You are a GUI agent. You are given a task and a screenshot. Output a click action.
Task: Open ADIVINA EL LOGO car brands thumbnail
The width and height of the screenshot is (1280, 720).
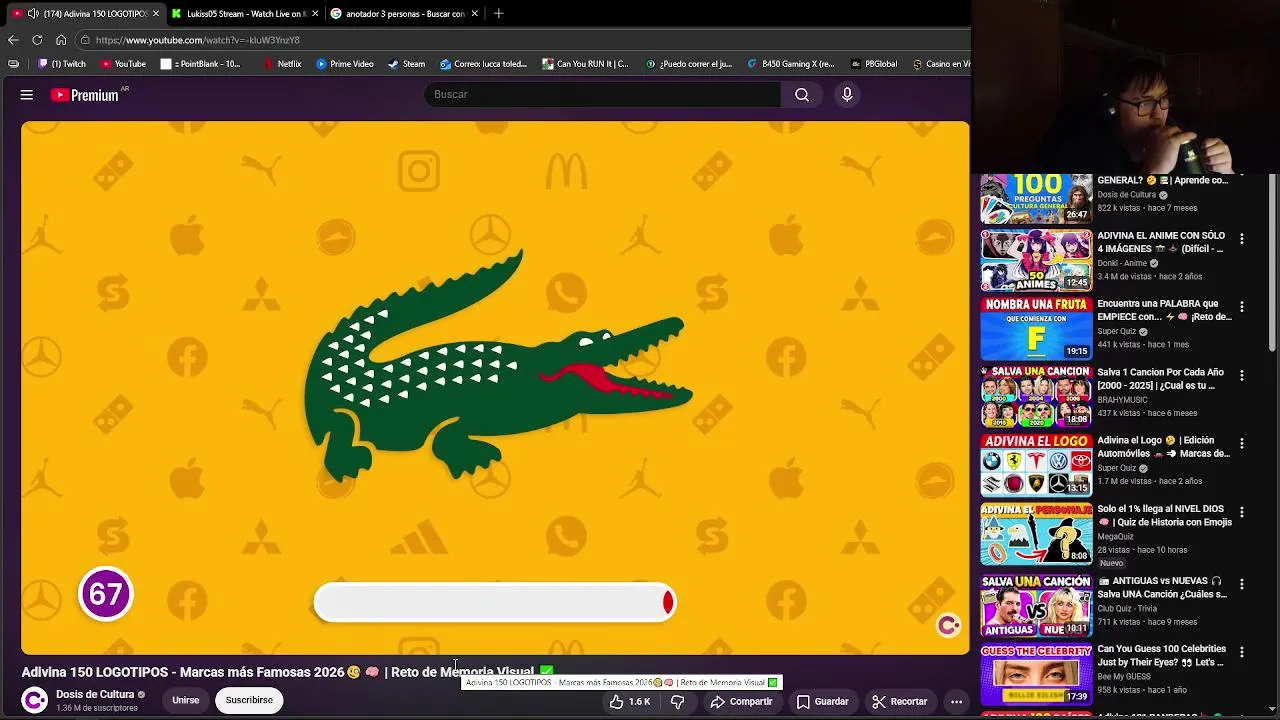pos(1036,464)
